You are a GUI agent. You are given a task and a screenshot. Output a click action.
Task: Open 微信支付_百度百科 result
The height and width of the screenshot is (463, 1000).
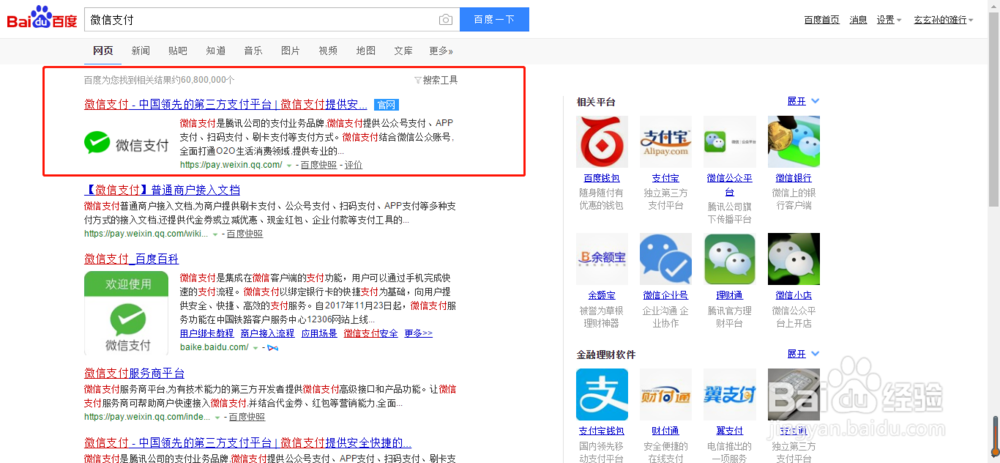pyautogui.click(x=131, y=259)
